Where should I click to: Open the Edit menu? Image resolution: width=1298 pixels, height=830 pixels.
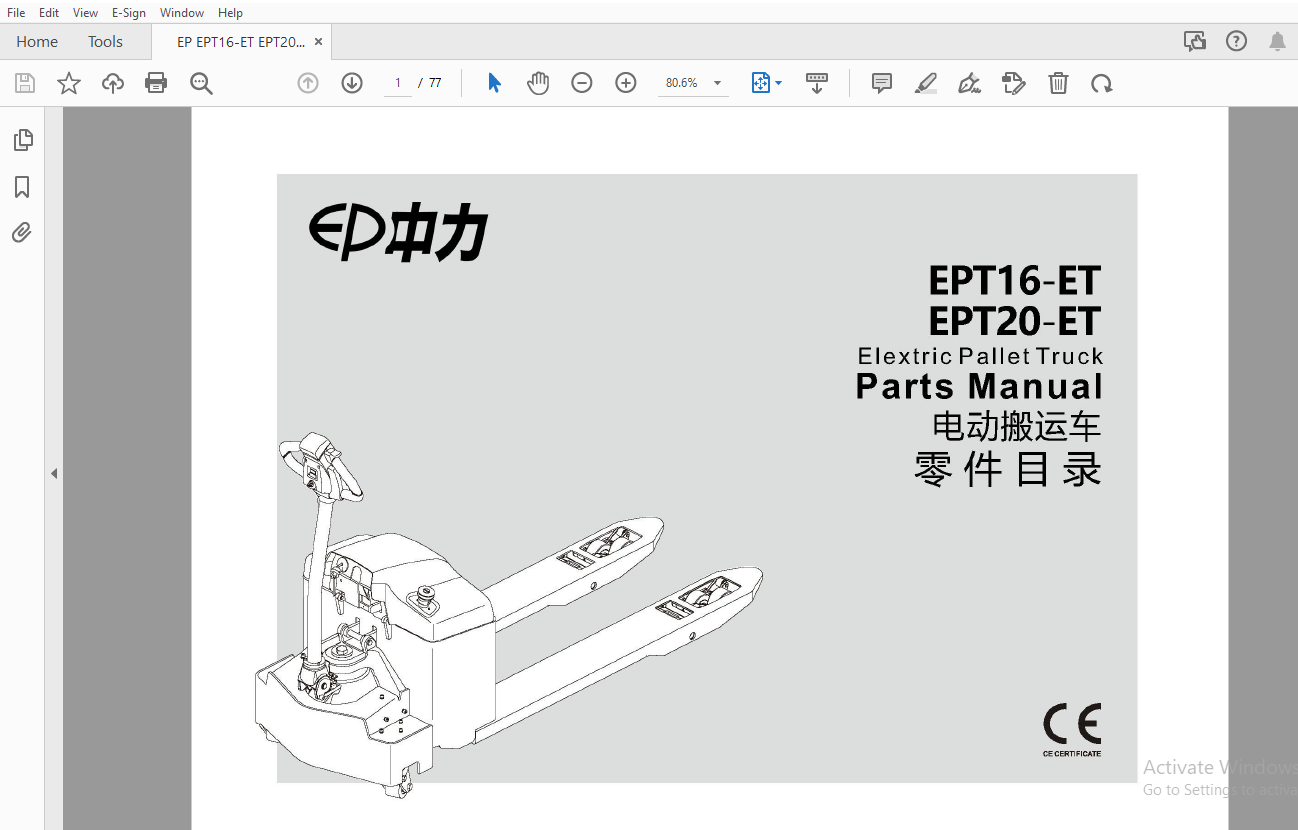pyautogui.click(x=49, y=13)
